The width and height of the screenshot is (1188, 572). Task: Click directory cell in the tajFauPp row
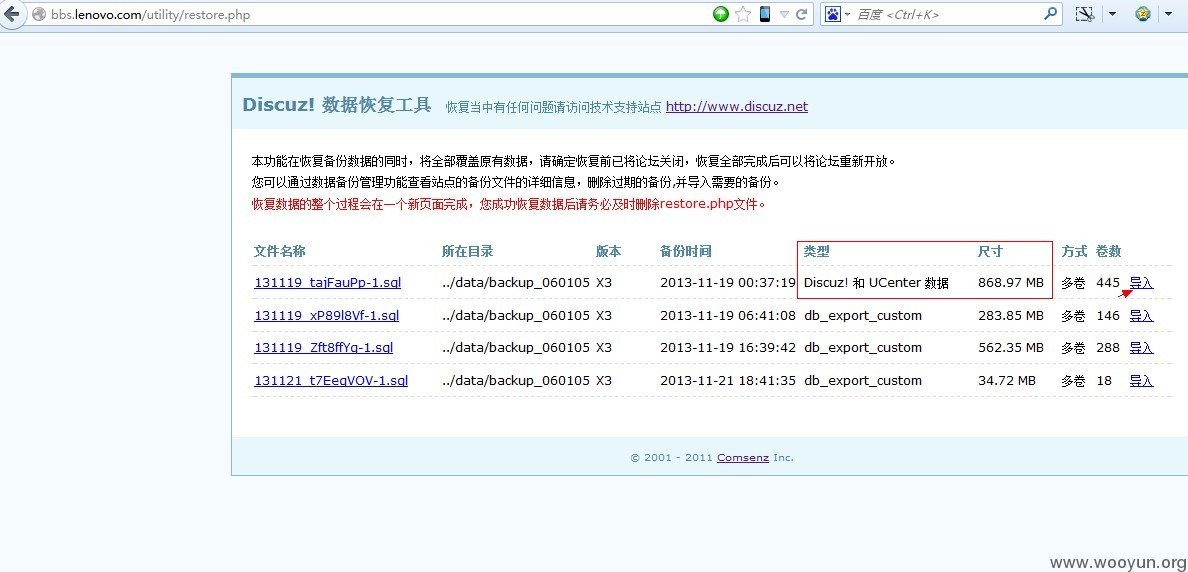(516, 283)
